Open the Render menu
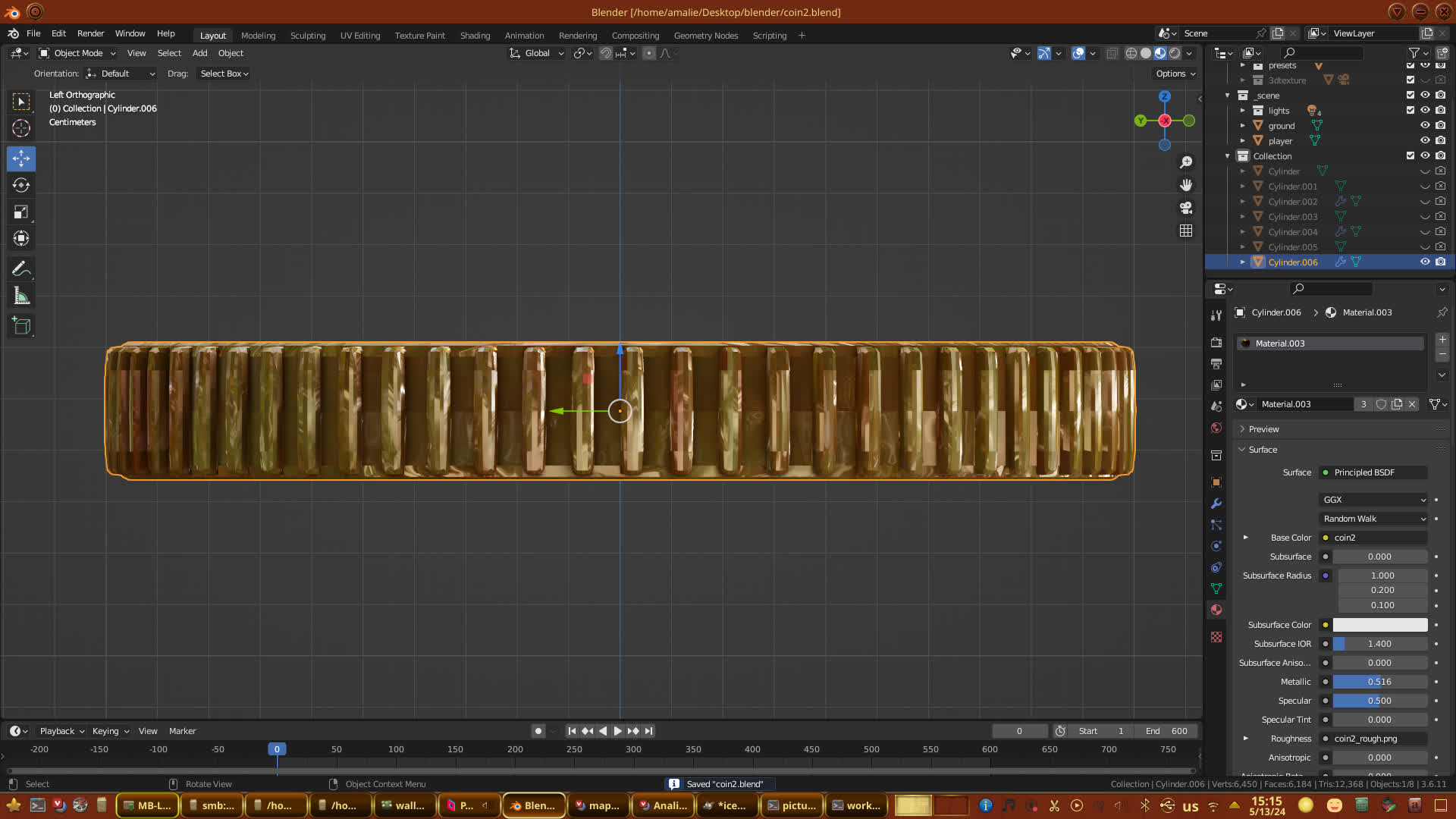The width and height of the screenshot is (1456, 819). click(x=90, y=33)
